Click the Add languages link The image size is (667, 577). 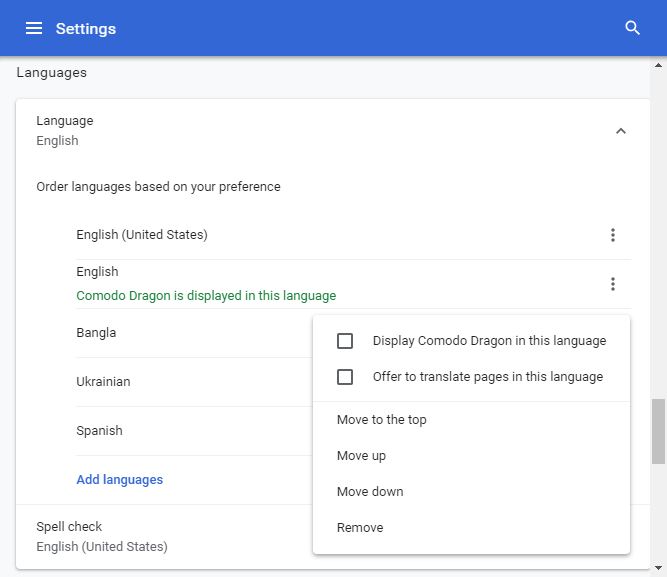[x=120, y=480]
